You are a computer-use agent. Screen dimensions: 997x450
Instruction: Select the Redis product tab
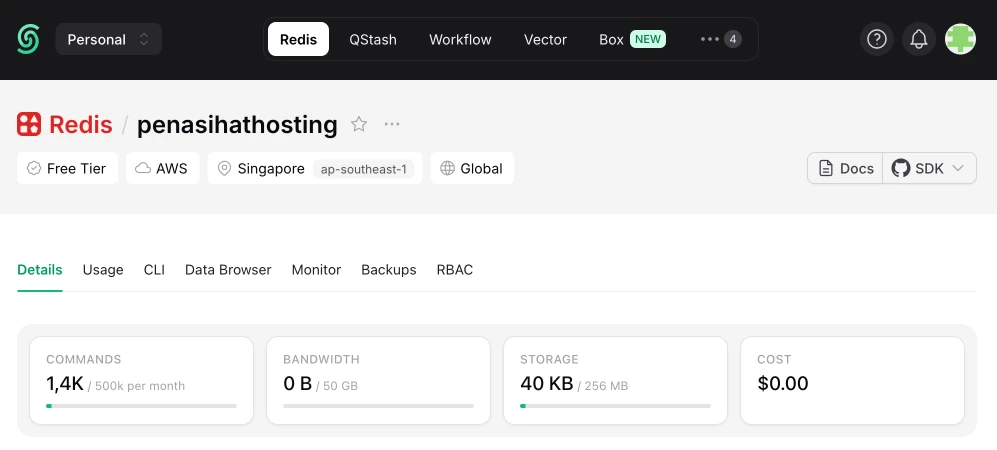pyautogui.click(x=298, y=39)
